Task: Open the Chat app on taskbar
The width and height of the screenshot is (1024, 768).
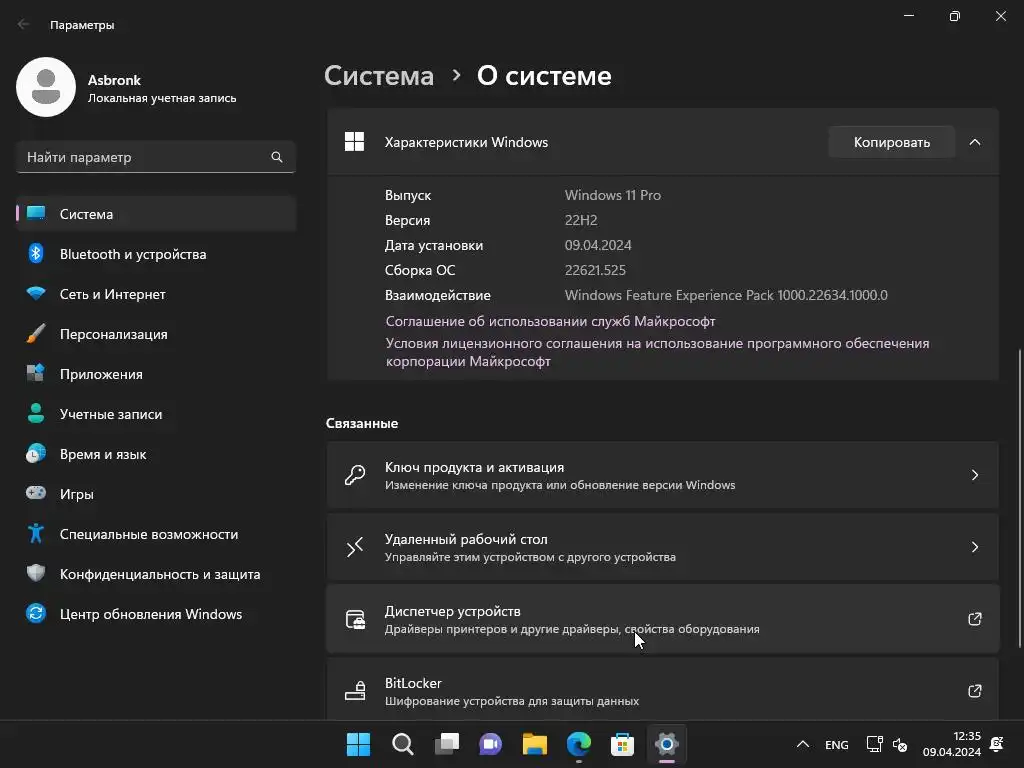Action: [490, 744]
